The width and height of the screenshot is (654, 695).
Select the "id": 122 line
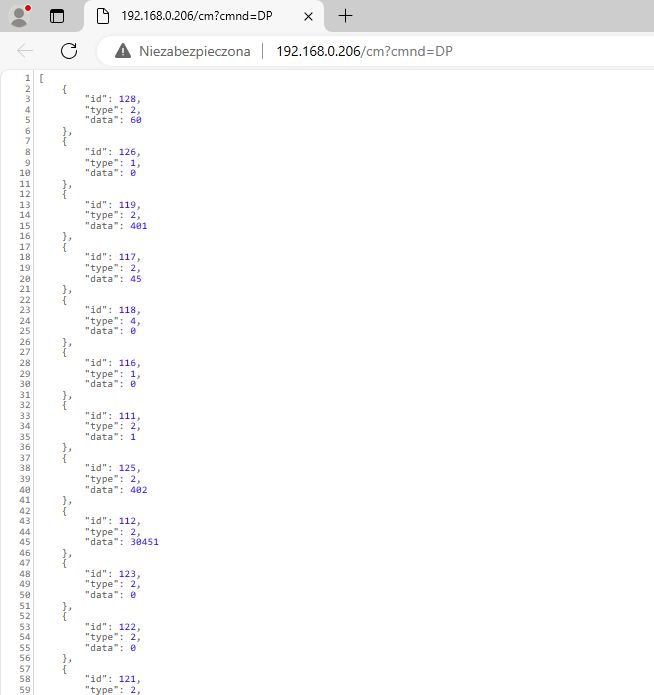113,627
